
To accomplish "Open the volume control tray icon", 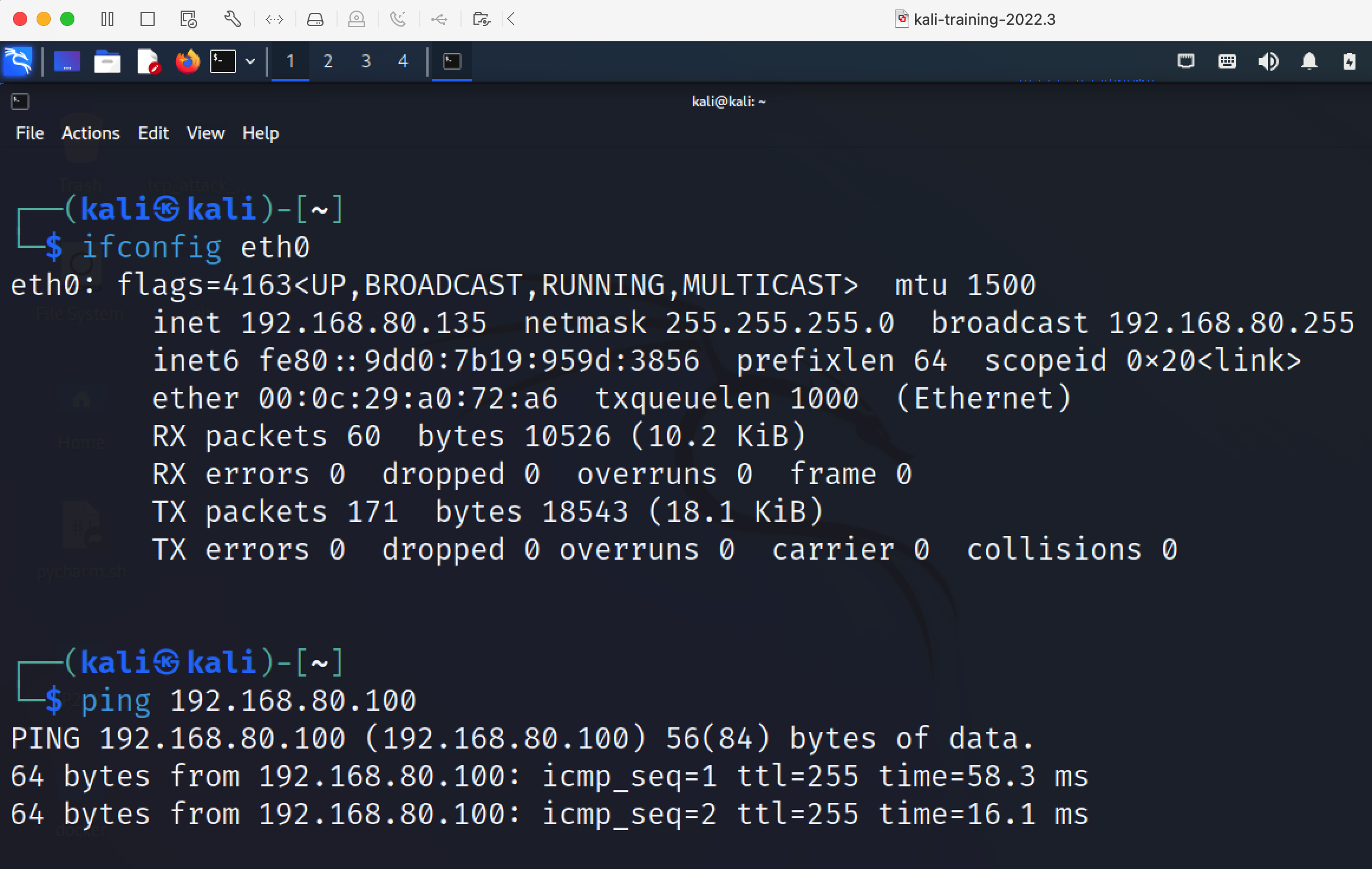I will coord(1268,61).
